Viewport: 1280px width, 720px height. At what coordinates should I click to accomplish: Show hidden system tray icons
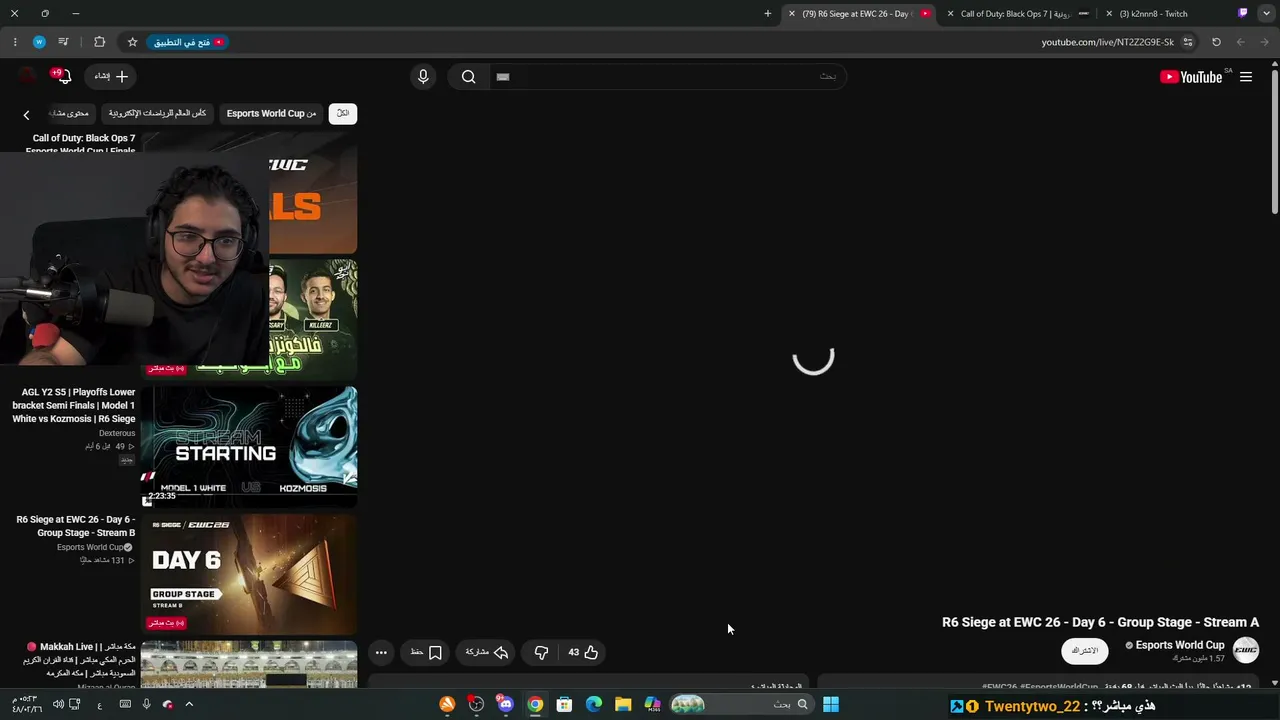tap(189, 705)
